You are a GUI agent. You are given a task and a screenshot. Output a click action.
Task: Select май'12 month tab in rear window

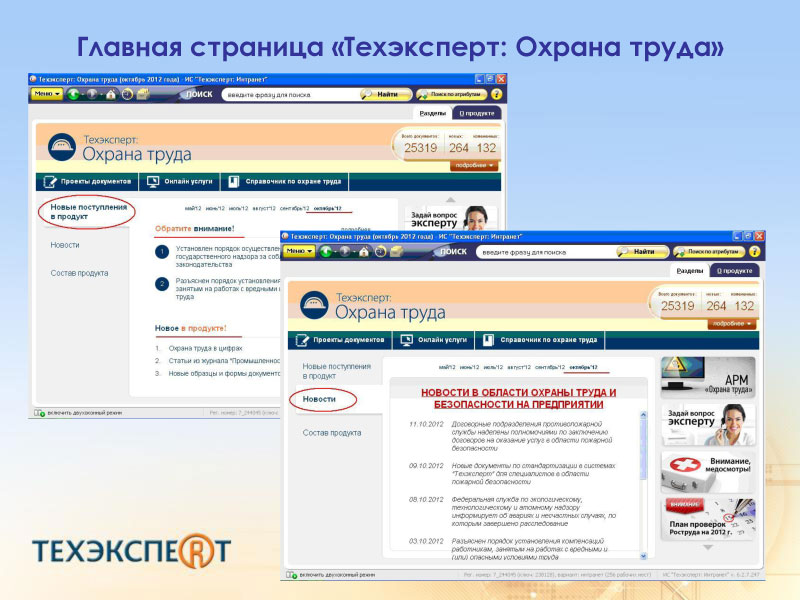click(193, 209)
